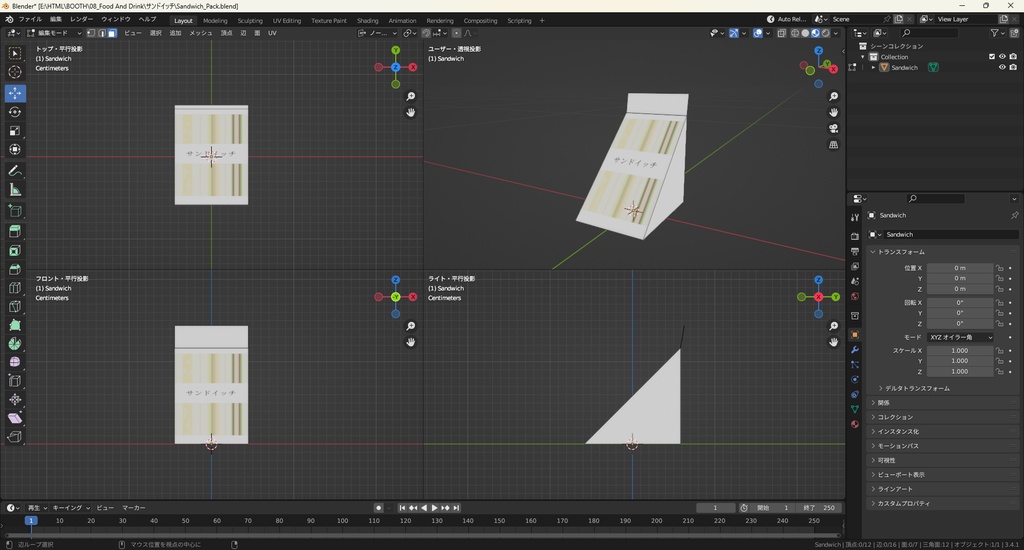Click the Move tool icon
This screenshot has width=1024, height=550.
click(15, 92)
